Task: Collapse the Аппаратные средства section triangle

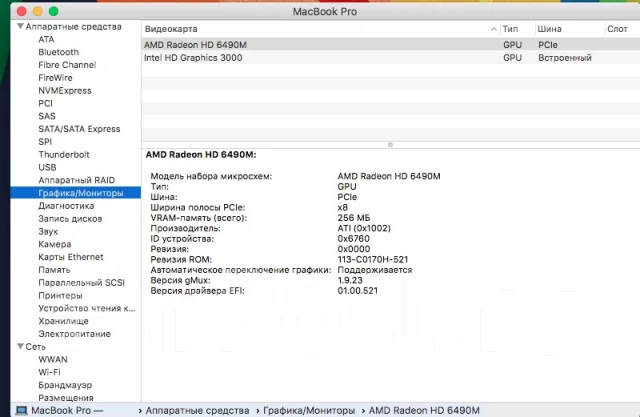Action: tap(20, 27)
